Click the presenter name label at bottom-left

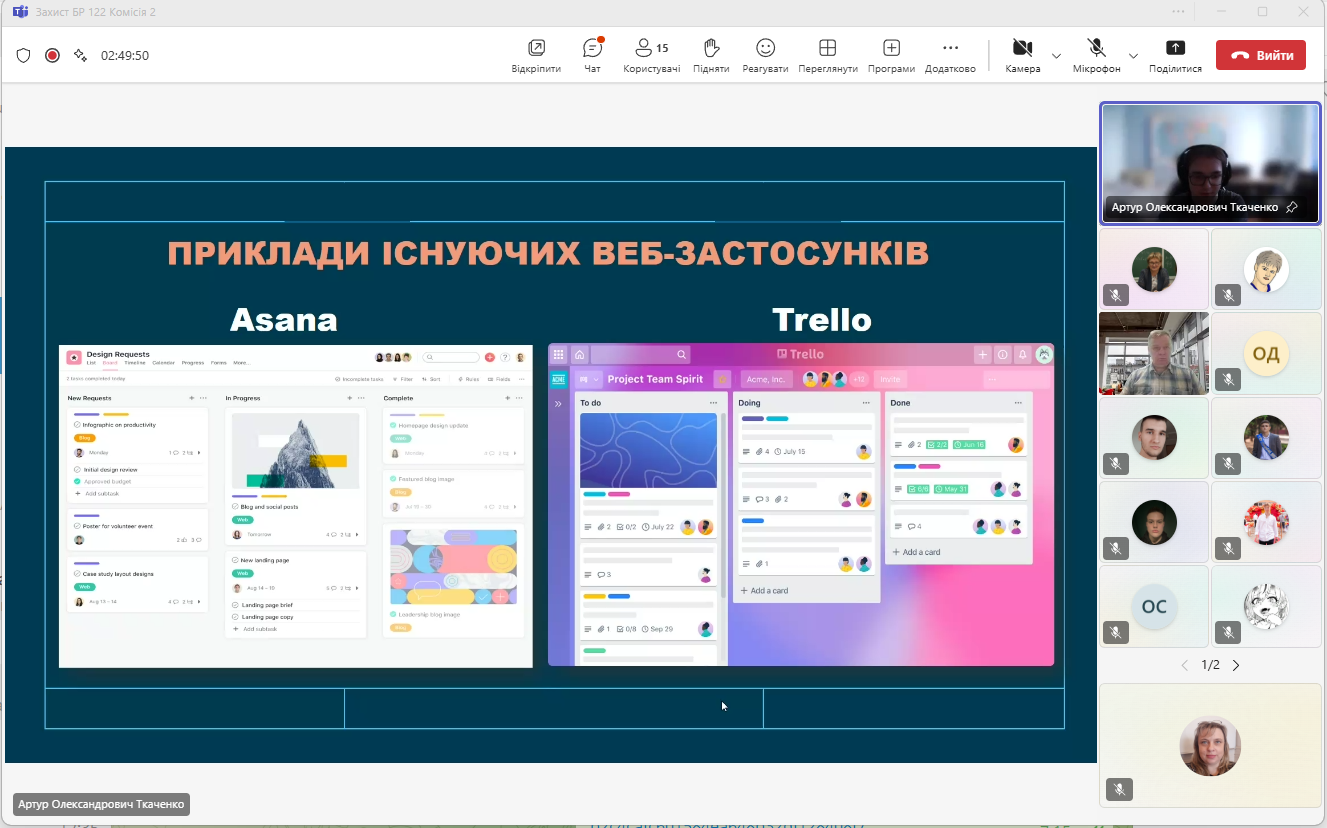(x=102, y=804)
